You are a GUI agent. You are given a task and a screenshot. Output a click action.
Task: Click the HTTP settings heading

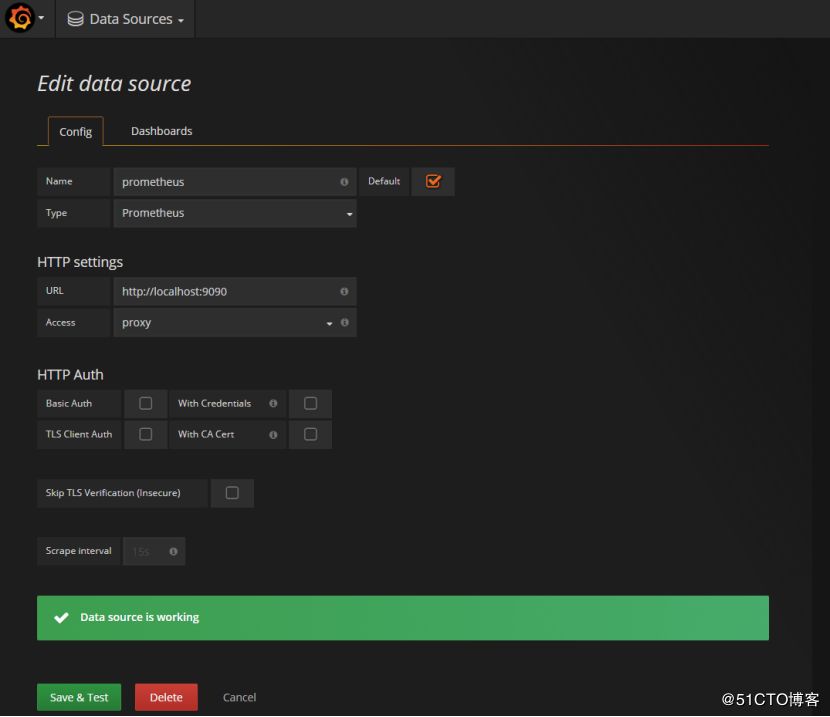coord(80,262)
